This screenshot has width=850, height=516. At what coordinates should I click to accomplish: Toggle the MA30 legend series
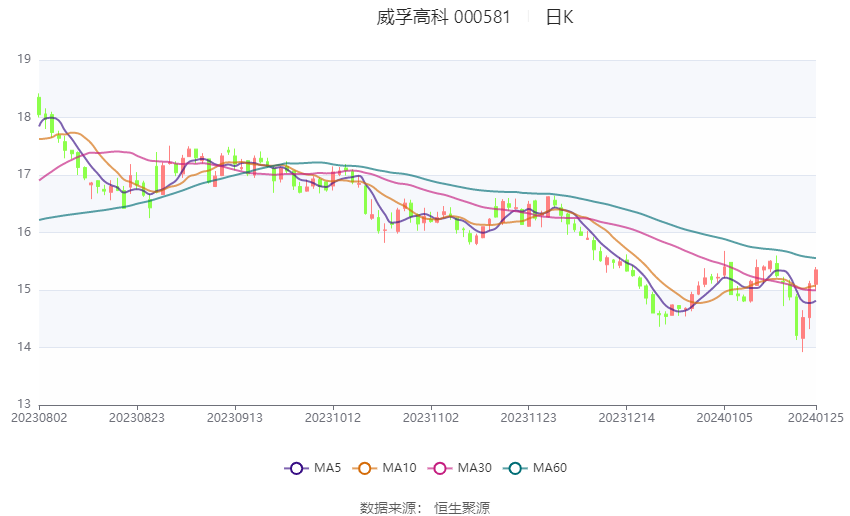[x=460, y=468]
